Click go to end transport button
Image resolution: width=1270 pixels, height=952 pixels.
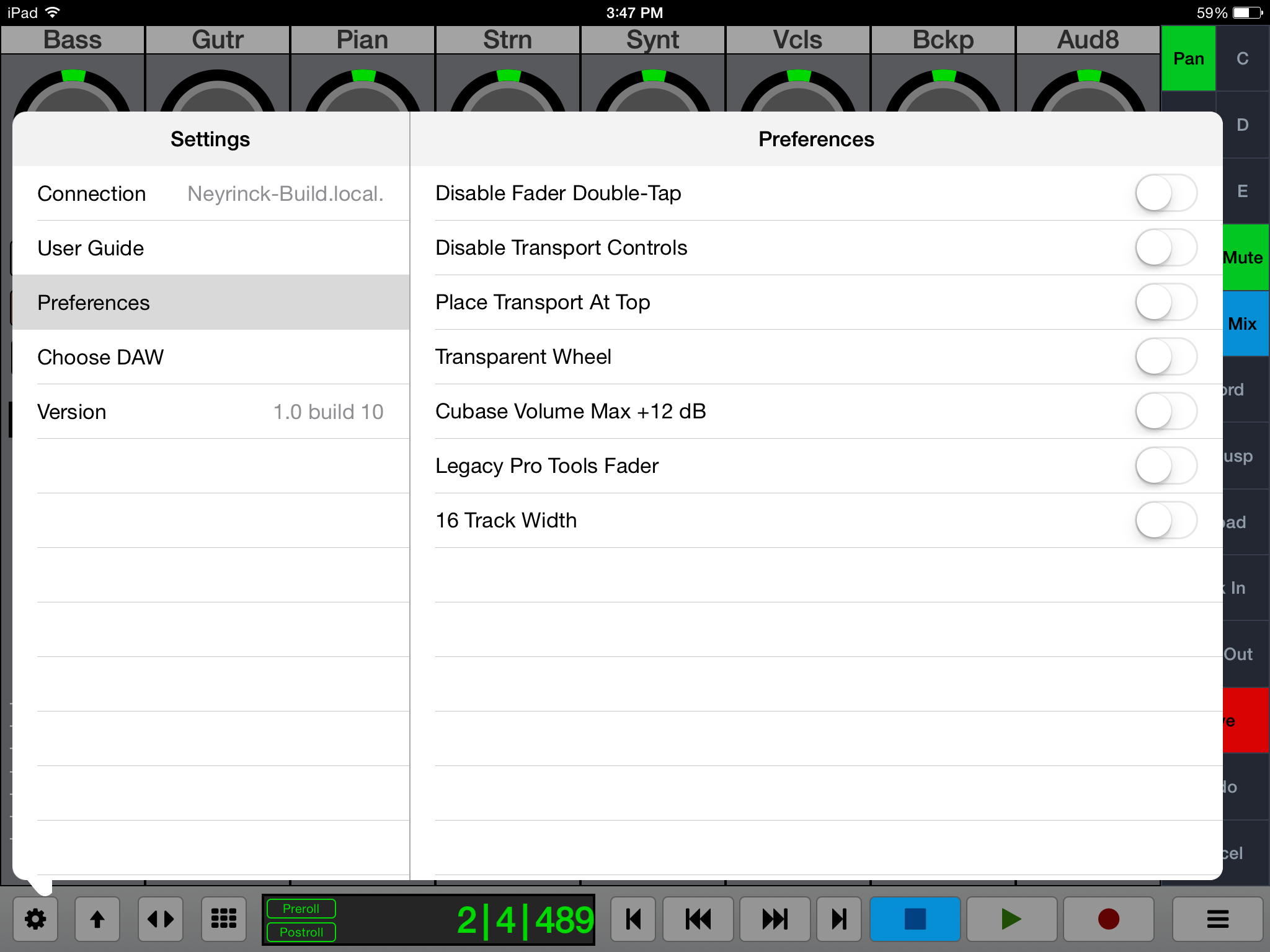839,919
